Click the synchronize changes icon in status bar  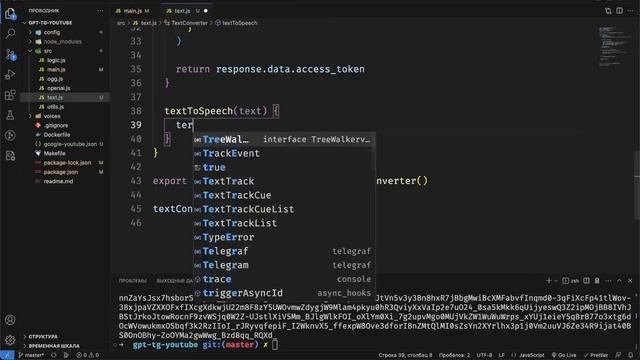tap(53, 355)
